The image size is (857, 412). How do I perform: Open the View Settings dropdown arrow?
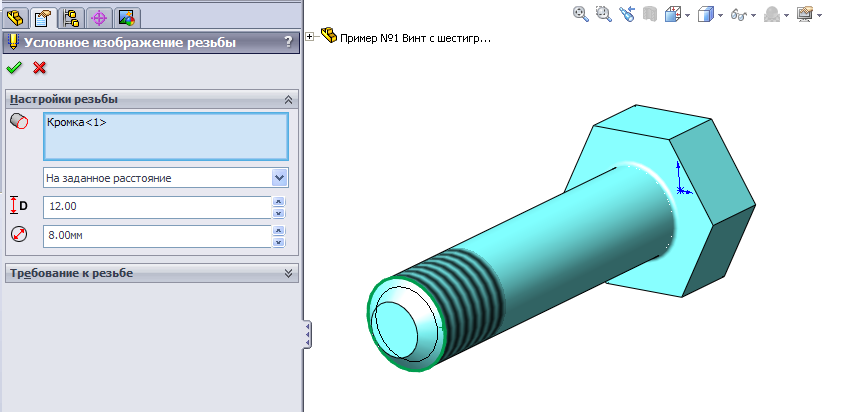(819, 15)
